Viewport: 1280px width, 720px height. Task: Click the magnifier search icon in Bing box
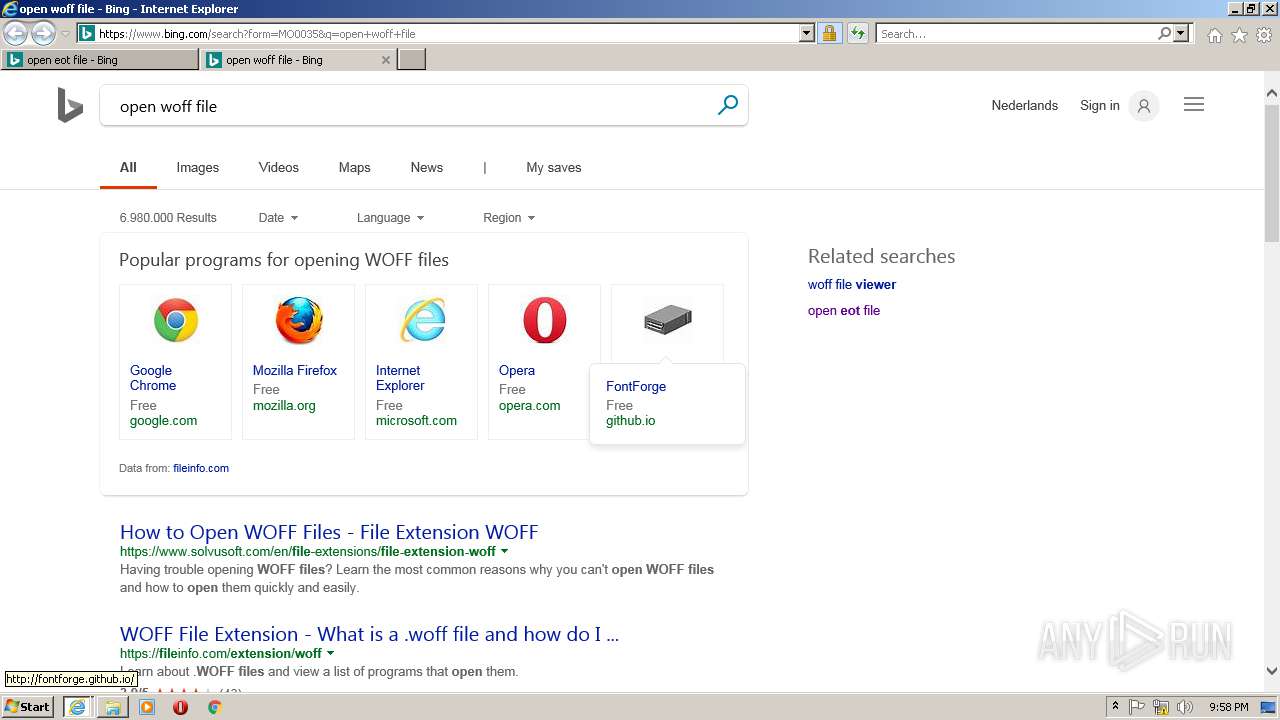click(x=728, y=105)
